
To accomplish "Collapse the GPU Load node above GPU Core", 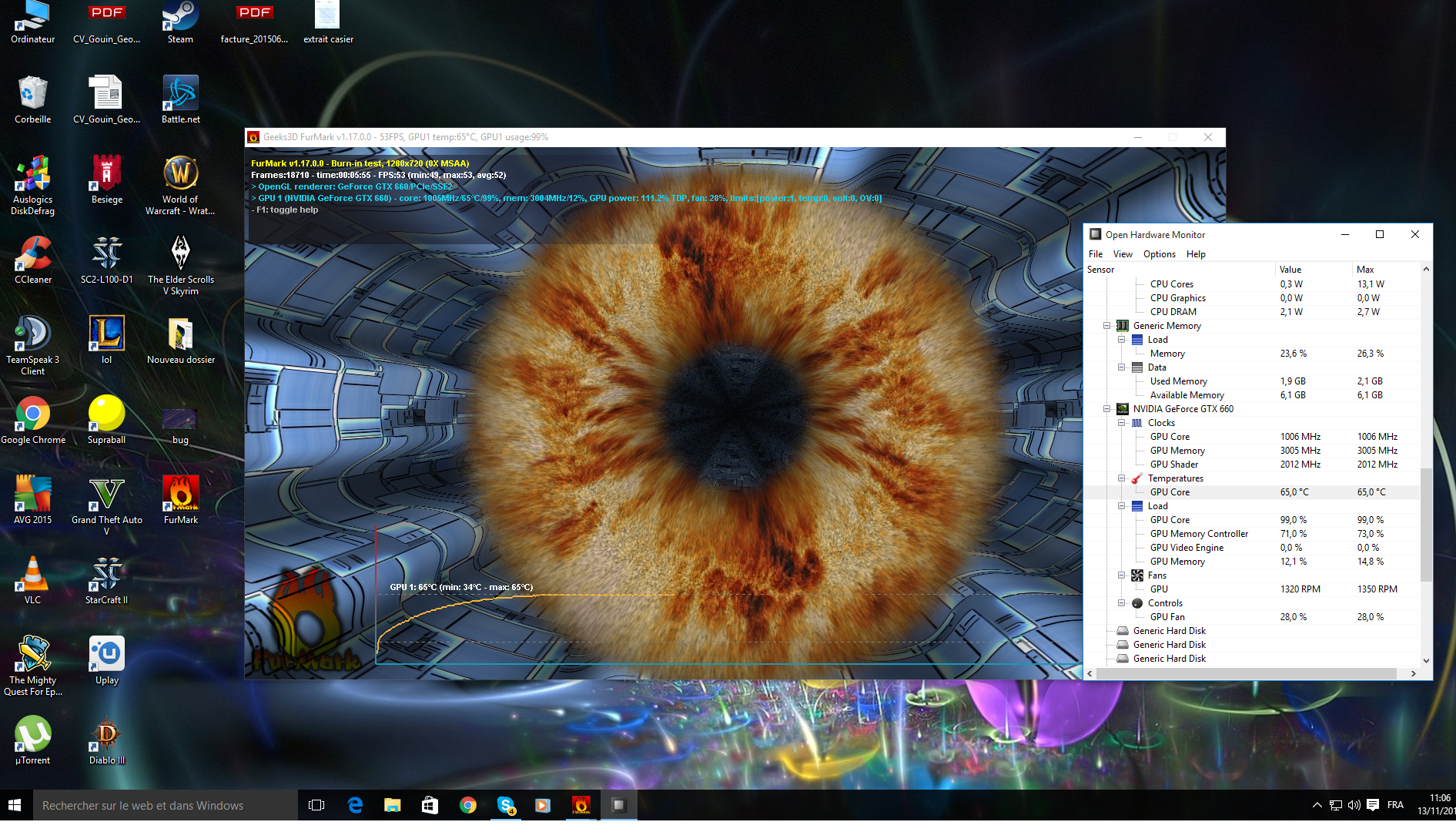I will [1122, 506].
